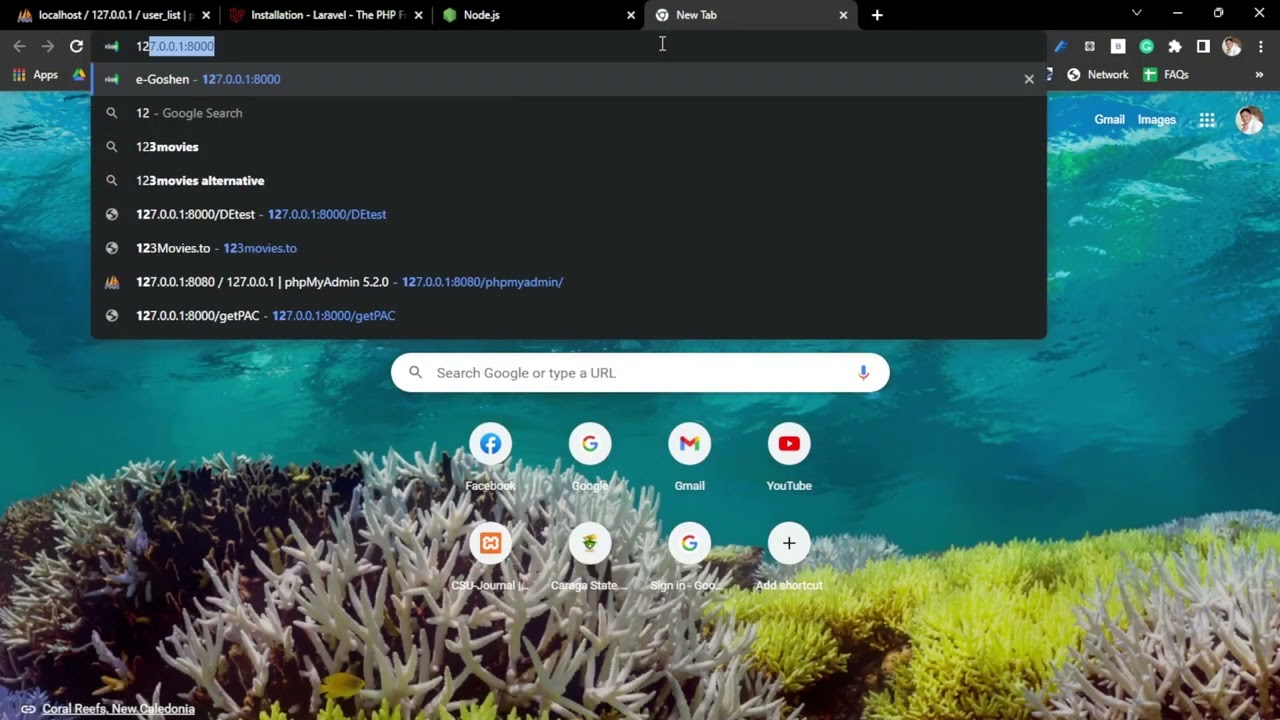Choose the '12 - Google Search' suggestion

[568, 113]
